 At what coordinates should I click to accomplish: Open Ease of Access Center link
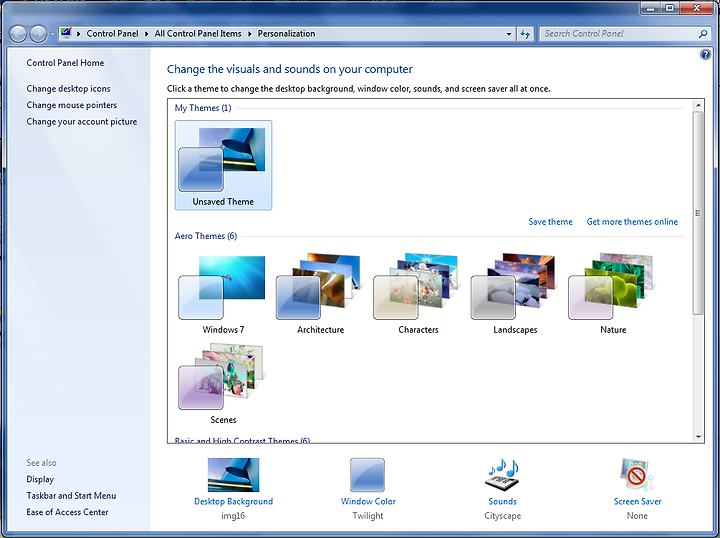click(67, 512)
